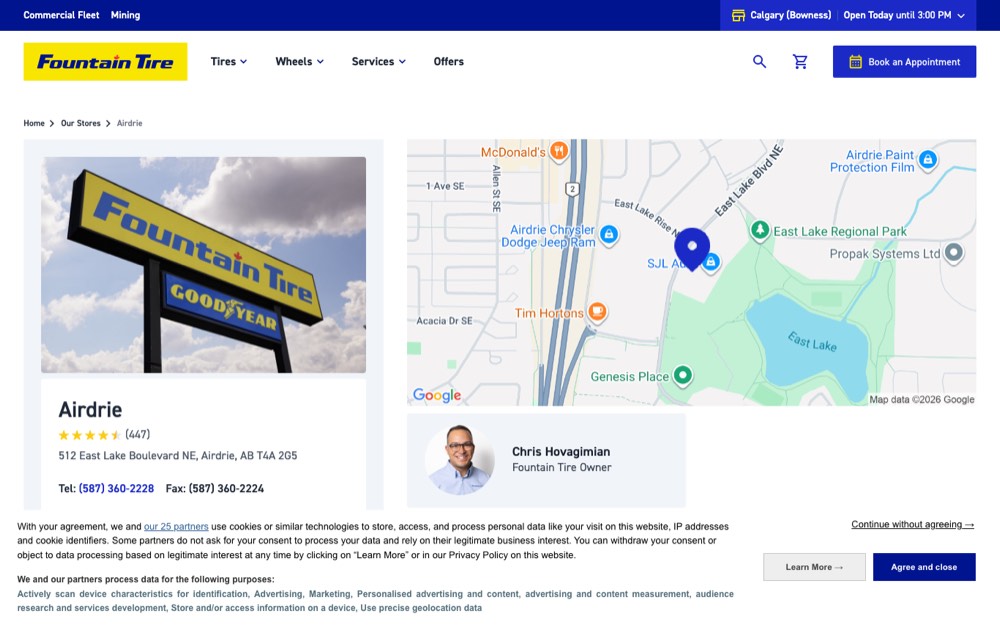The height and width of the screenshot is (625, 1000).
Task: Click the Genesis Place map pin
Action: pos(682,375)
